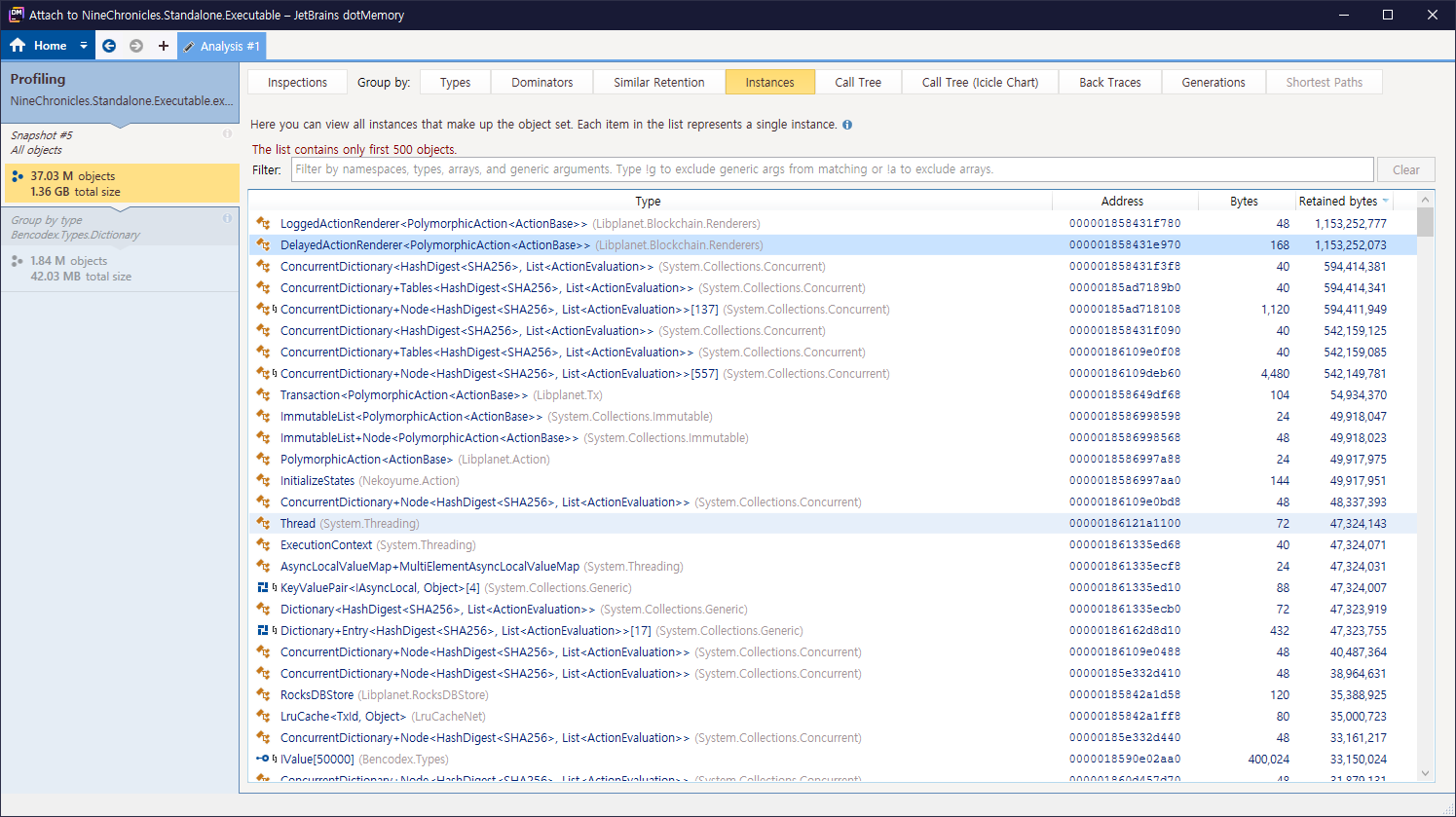
Task: Click the 1.84 M objects icon
Action: pyautogui.click(x=17, y=261)
